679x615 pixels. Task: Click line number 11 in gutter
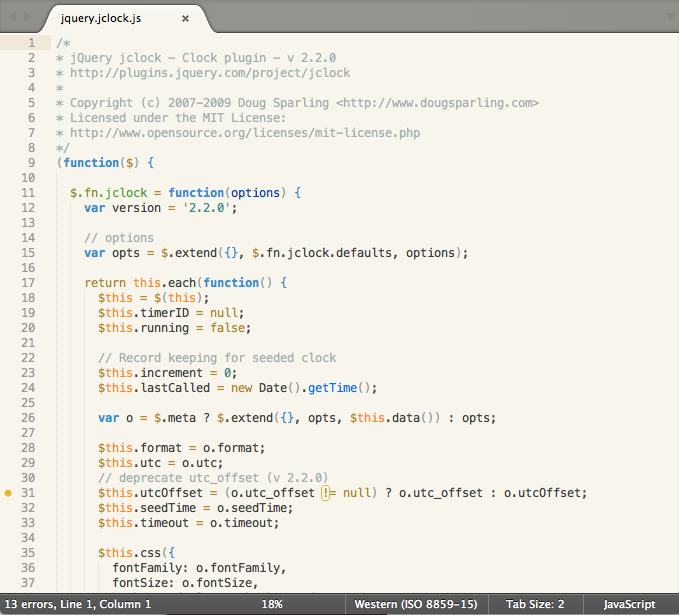point(28,193)
